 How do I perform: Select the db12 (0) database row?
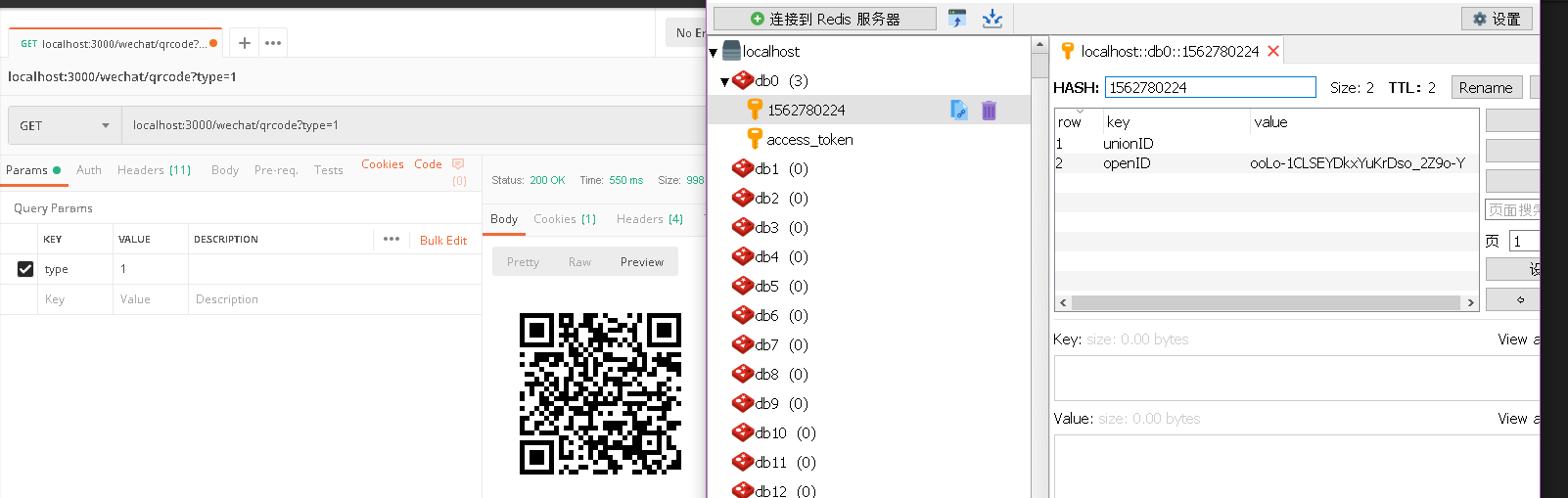(x=869, y=490)
